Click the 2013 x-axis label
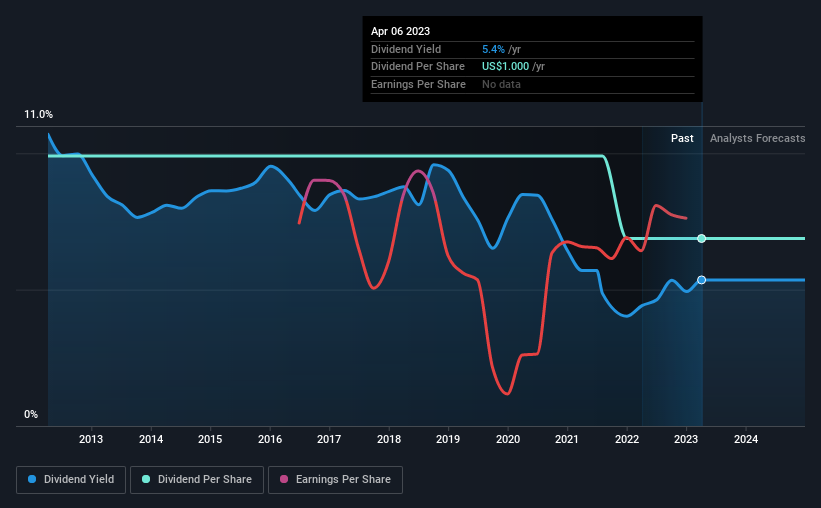The height and width of the screenshot is (508, 821). click(91, 439)
